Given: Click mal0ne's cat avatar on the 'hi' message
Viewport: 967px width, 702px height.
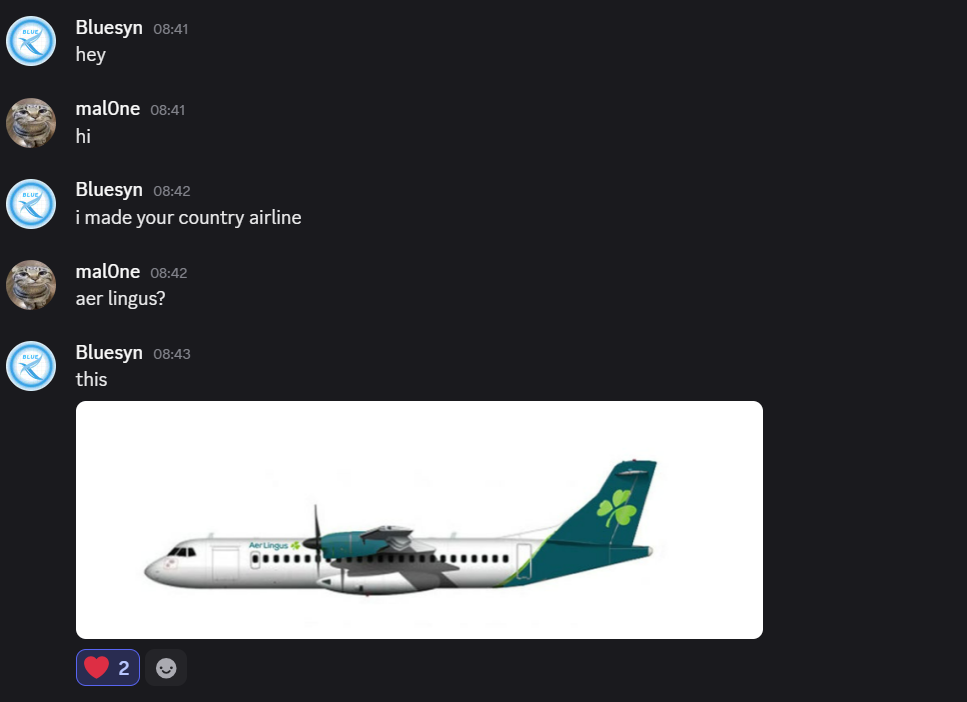Looking at the screenshot, I should 31,123.
